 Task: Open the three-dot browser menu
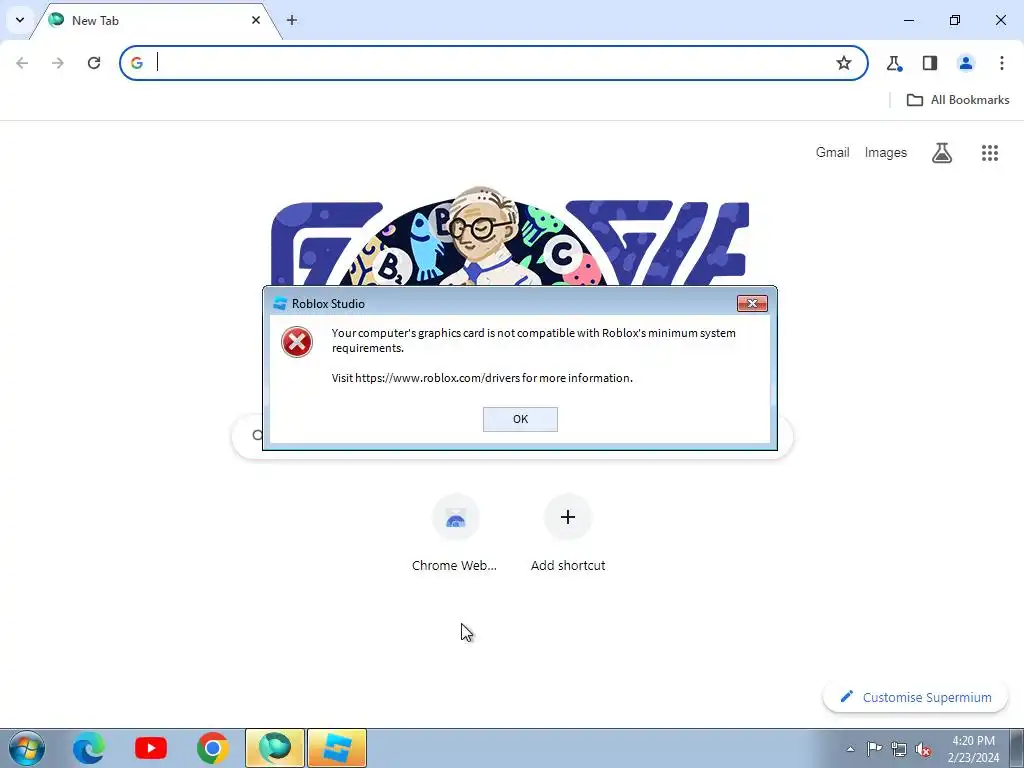tap(1002, 63)
